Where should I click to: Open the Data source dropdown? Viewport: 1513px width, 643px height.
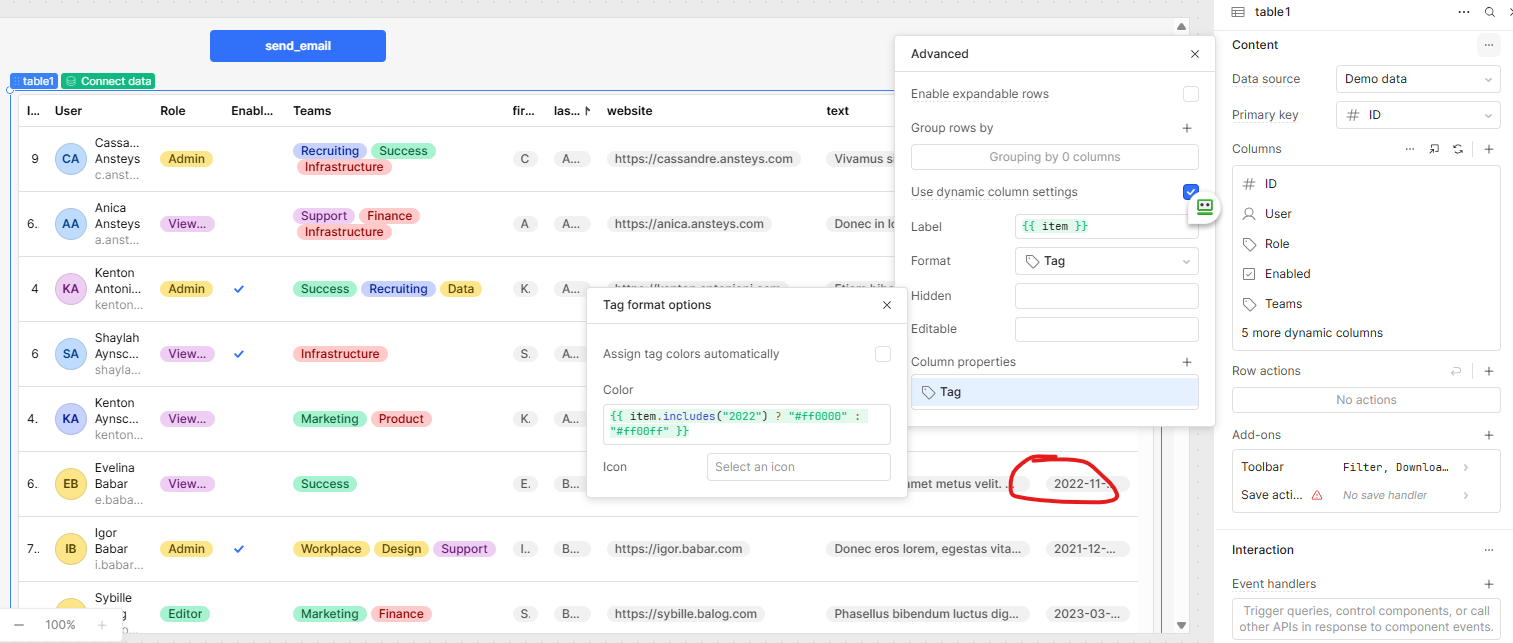1417,79
